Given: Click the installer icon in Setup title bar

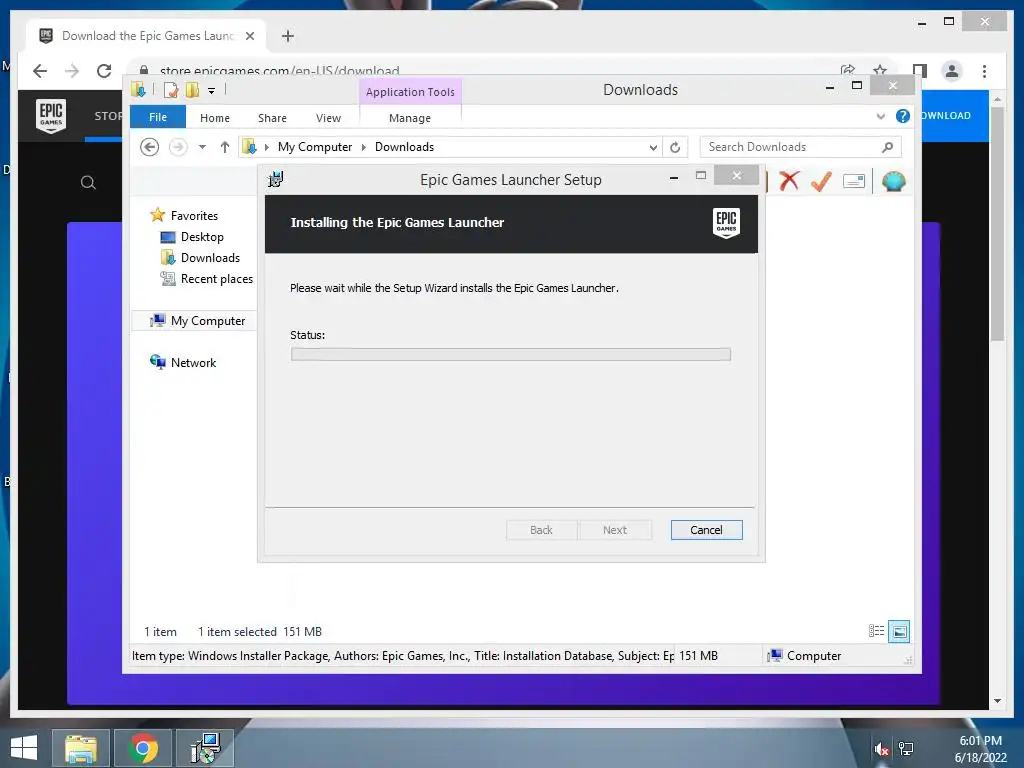Looking at the screenshot, I should coord(276,179).
